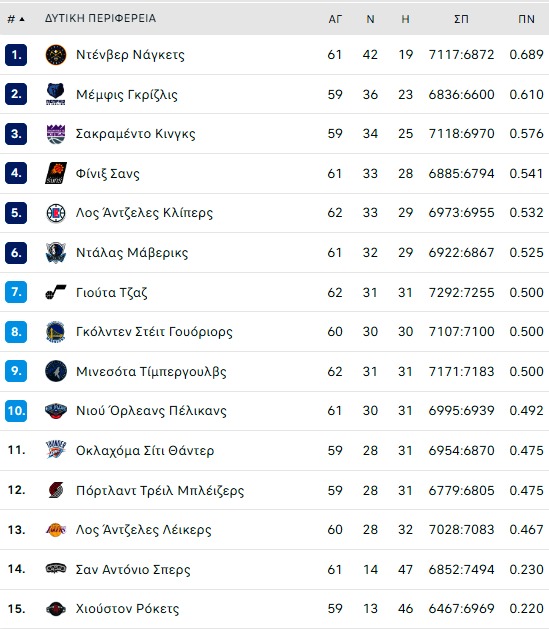This screenshot has height=630, width=549.
Task: Sort table by the ΠΝ column header
Action: (x=526, y=19)
